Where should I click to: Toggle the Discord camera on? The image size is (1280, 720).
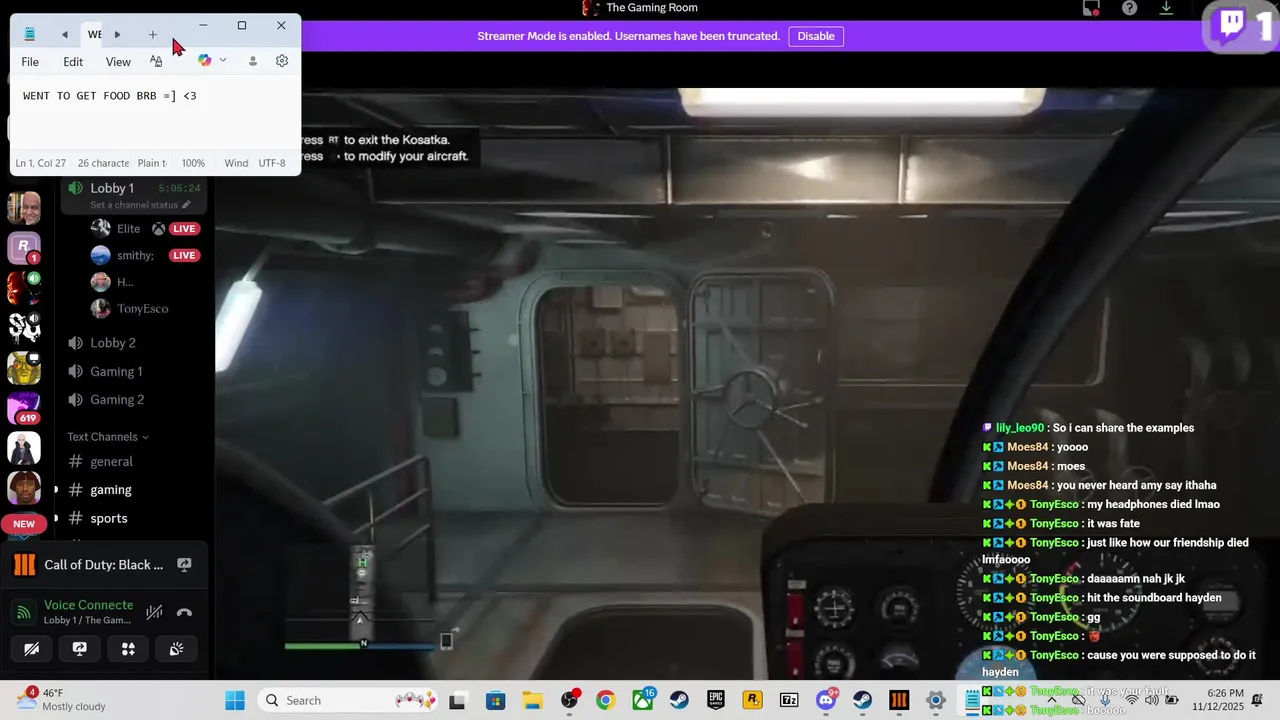click(x=32, y=649)
